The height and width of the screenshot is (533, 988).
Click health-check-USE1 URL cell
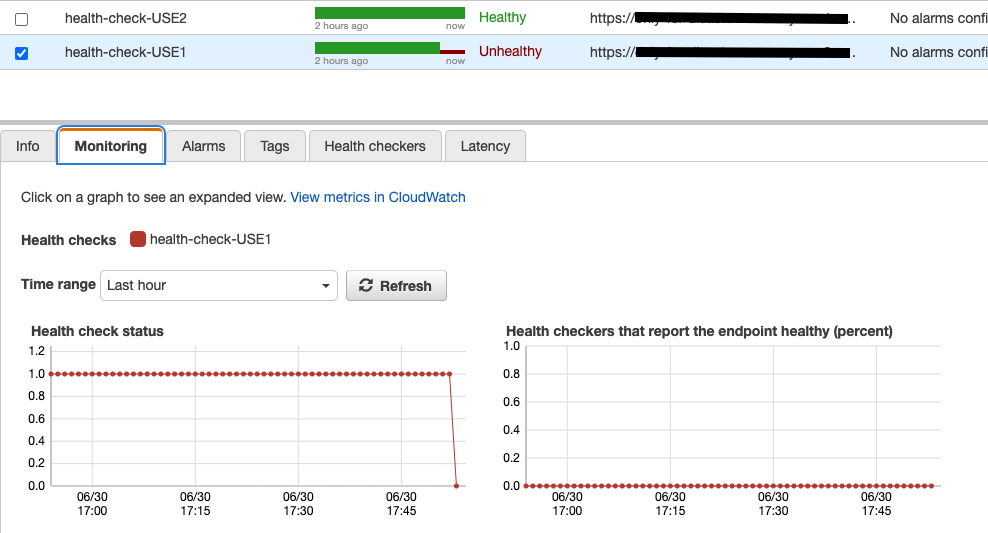[x=723, y=52]
